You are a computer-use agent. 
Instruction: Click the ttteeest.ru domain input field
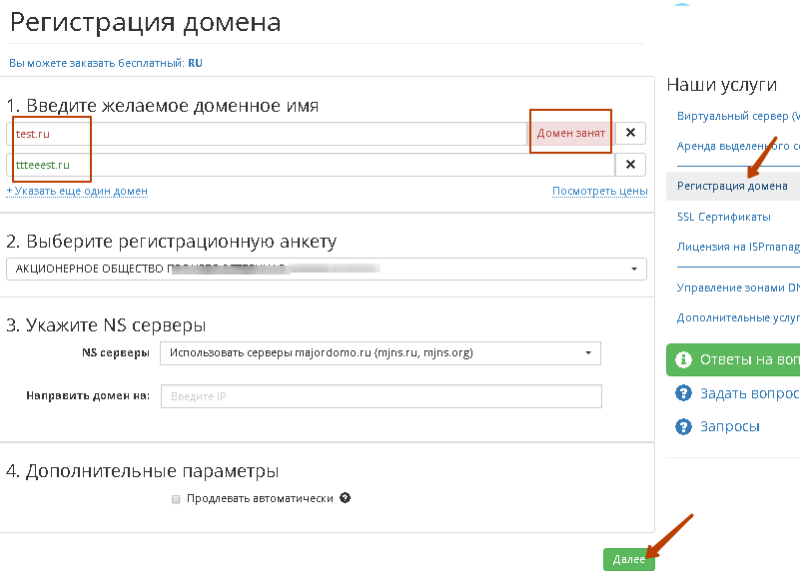[x=300, y=165]
